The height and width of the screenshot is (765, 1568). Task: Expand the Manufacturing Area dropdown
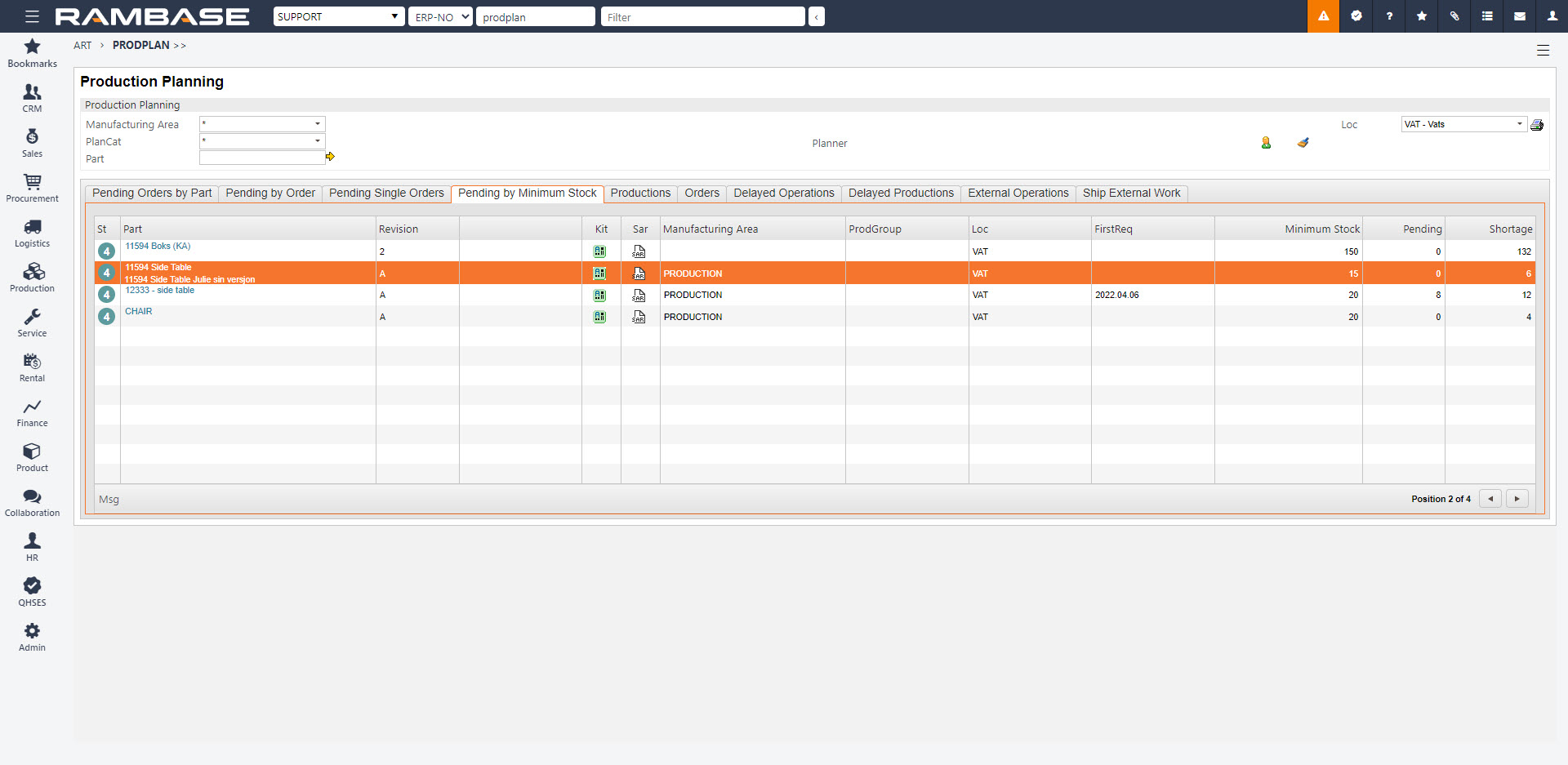click(317, 124)
